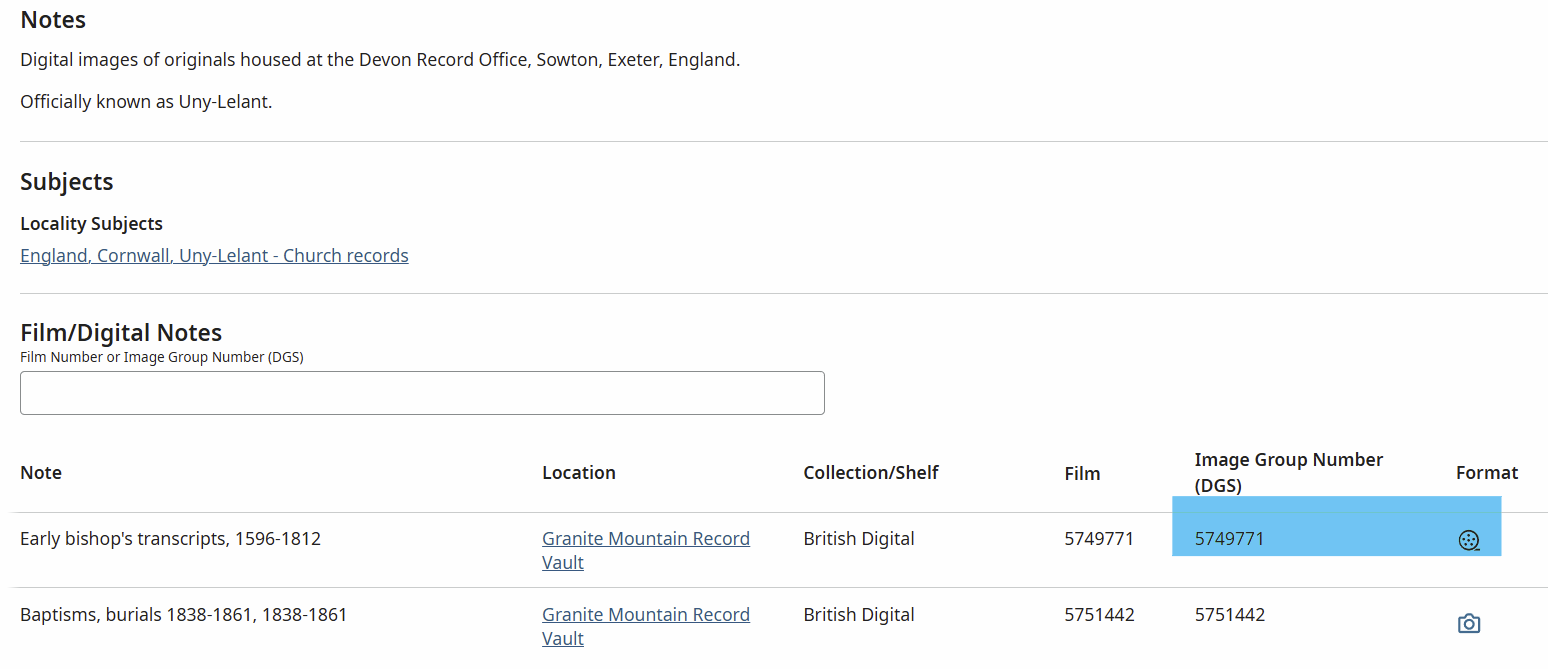The width and height of the screenshot is (1548, 669).
Task: Click 5751442 in the Film column
Action: [x=1099, y=614]
